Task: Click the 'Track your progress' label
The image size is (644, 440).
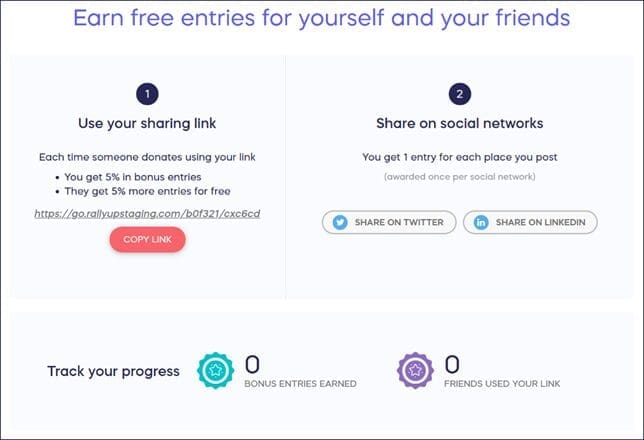Action: click(114, 371)
